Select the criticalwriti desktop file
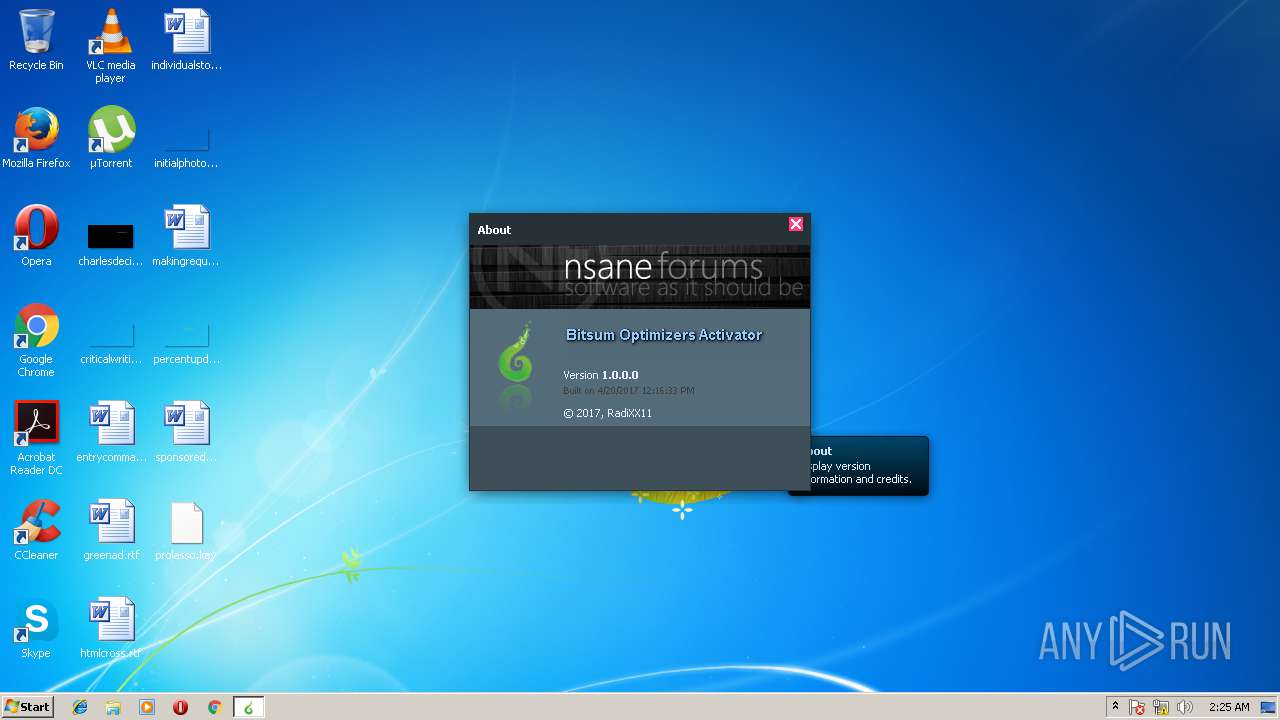The height and width of the screenshot is (720, 1280). point(111,341)
